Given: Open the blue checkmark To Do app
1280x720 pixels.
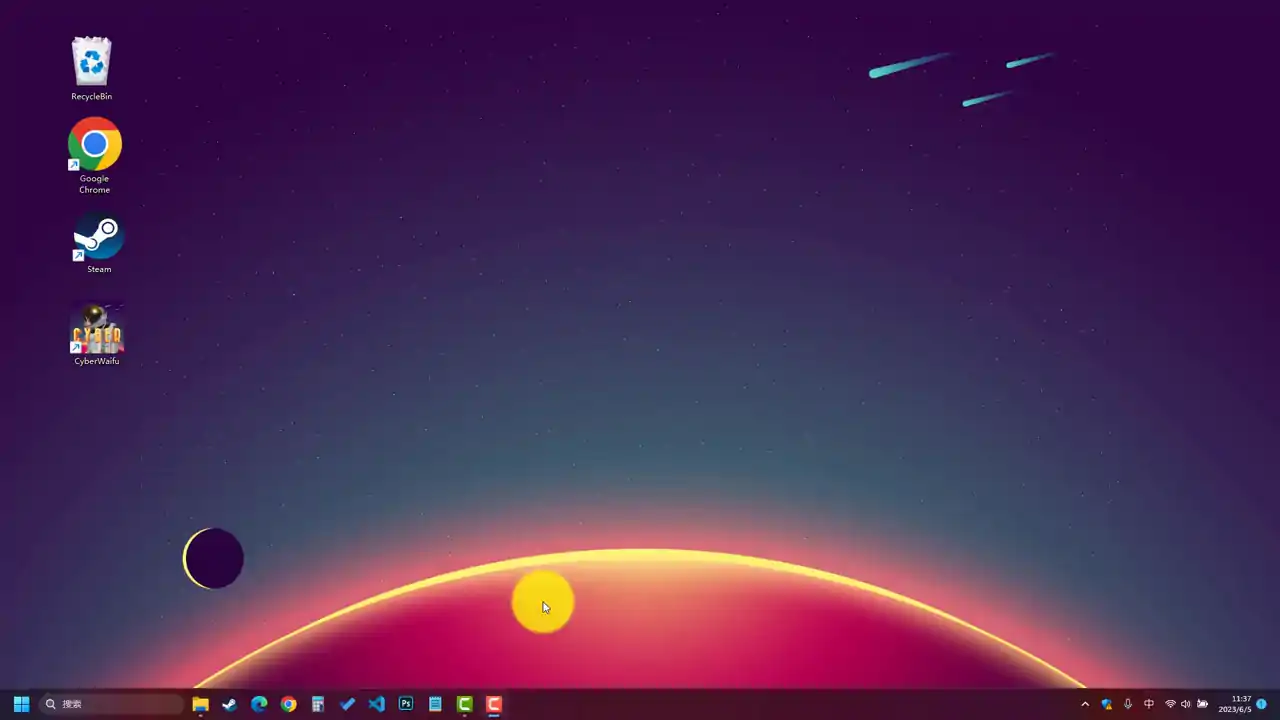Looking at the screenshot, I should [x=347, y=704].
